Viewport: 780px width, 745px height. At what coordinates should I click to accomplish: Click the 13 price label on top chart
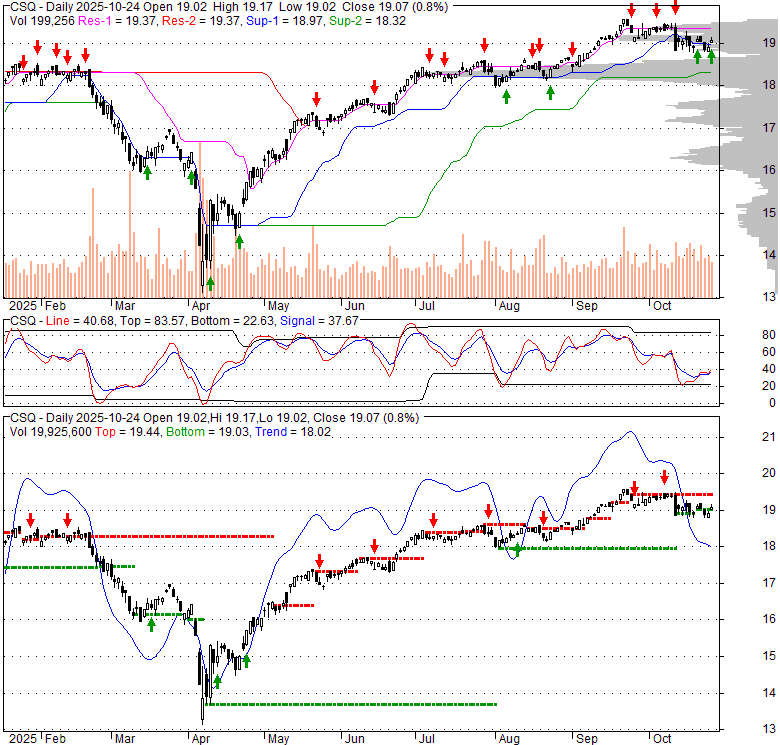click(x=769, y=297)
